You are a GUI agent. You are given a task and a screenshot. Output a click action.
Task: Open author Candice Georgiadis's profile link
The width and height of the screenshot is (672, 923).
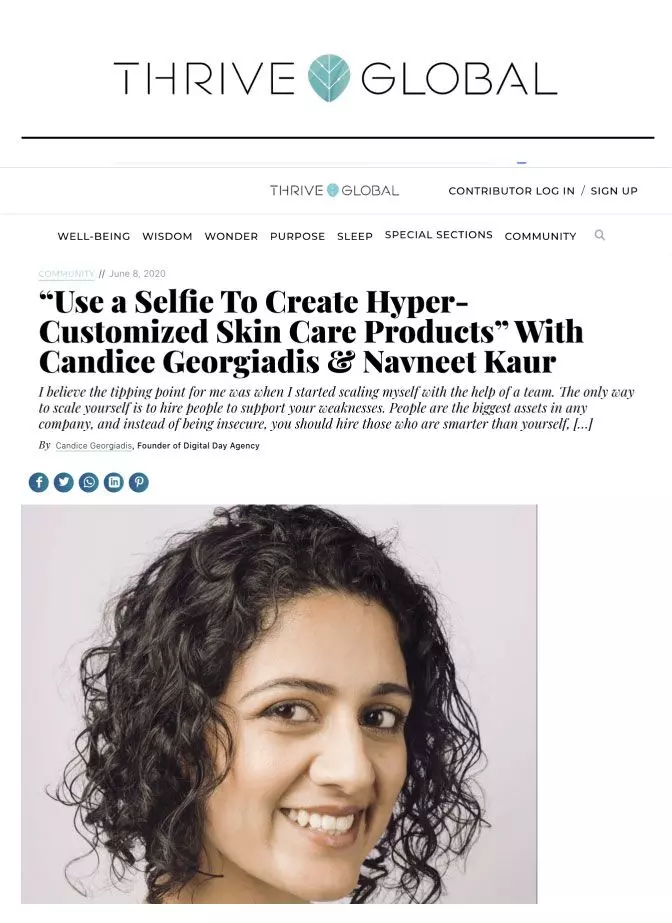tap(94, 446)
